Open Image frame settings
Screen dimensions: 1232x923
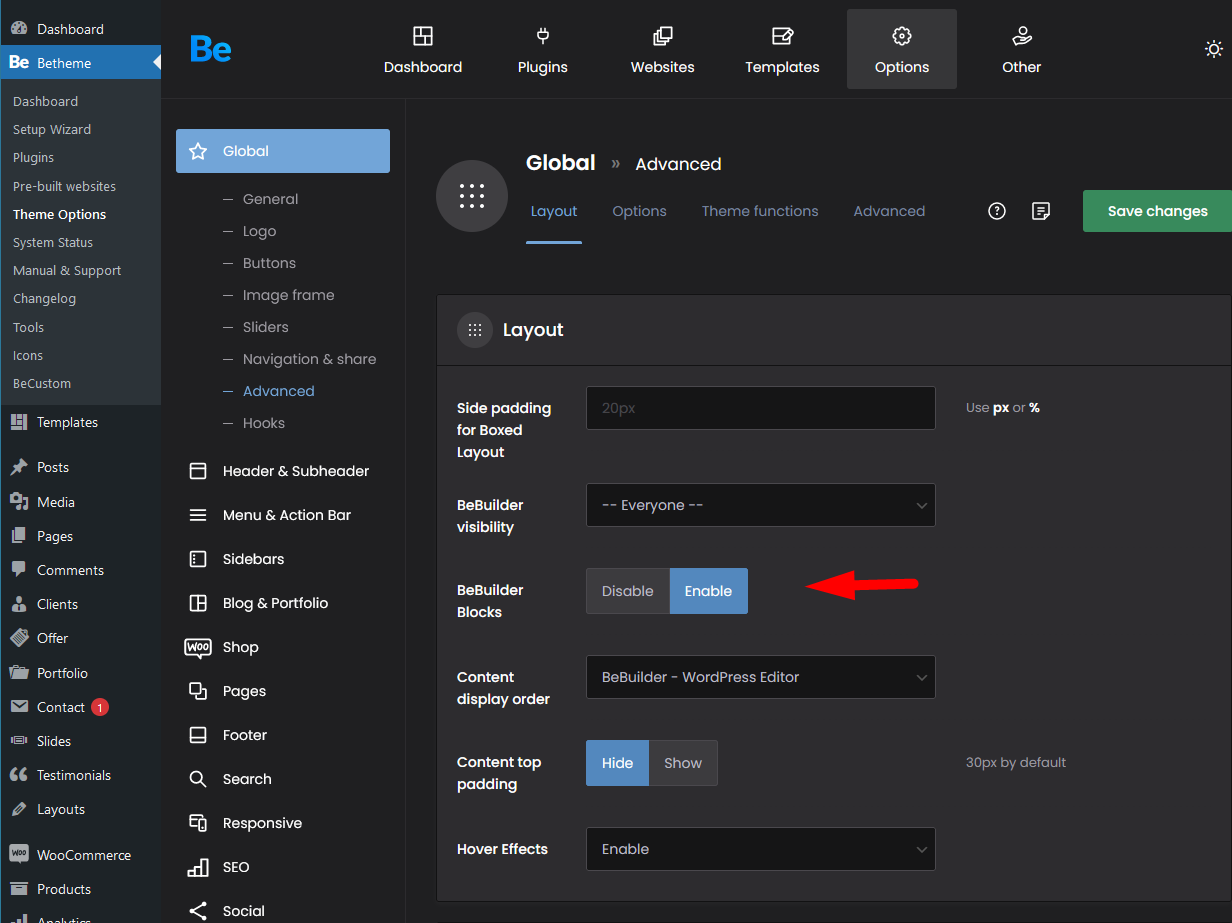288,295
